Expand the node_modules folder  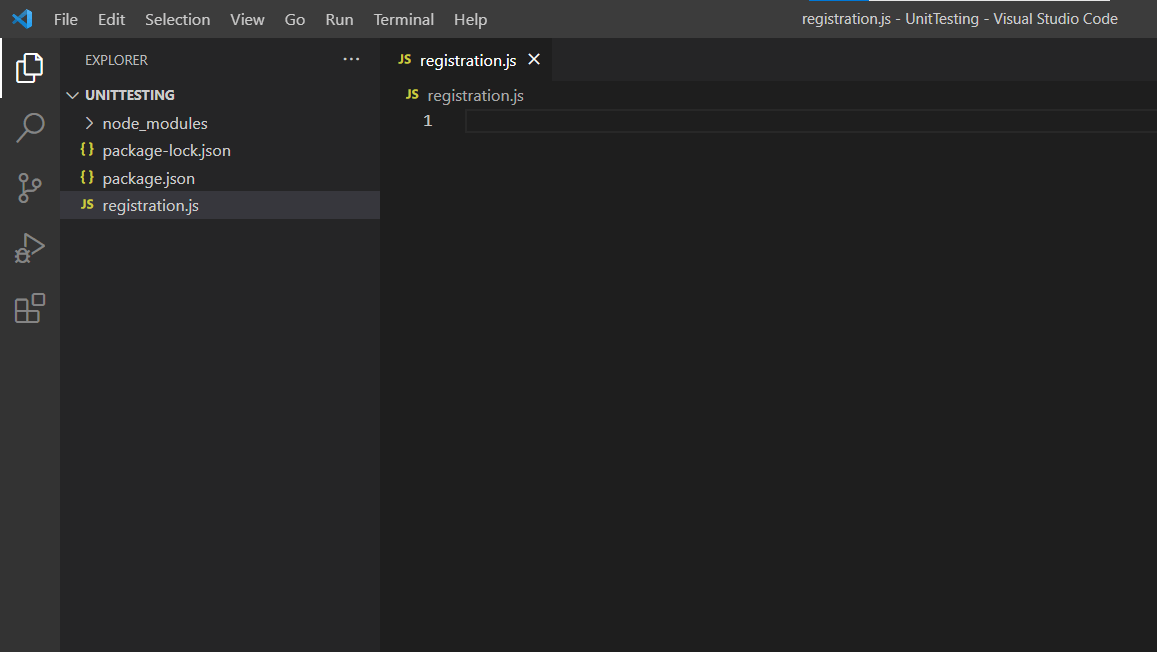[x=90, y=122]
